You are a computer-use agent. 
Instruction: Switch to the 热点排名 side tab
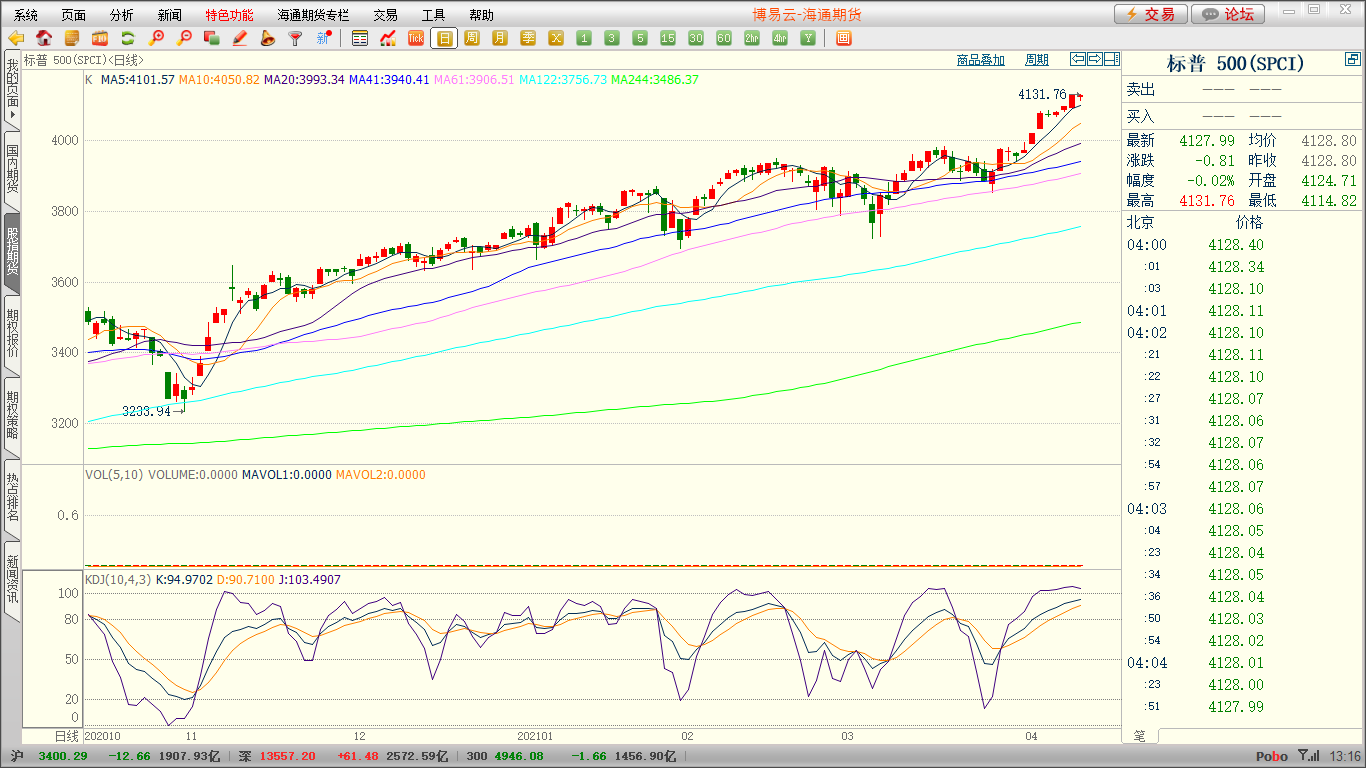pos(12,498)
